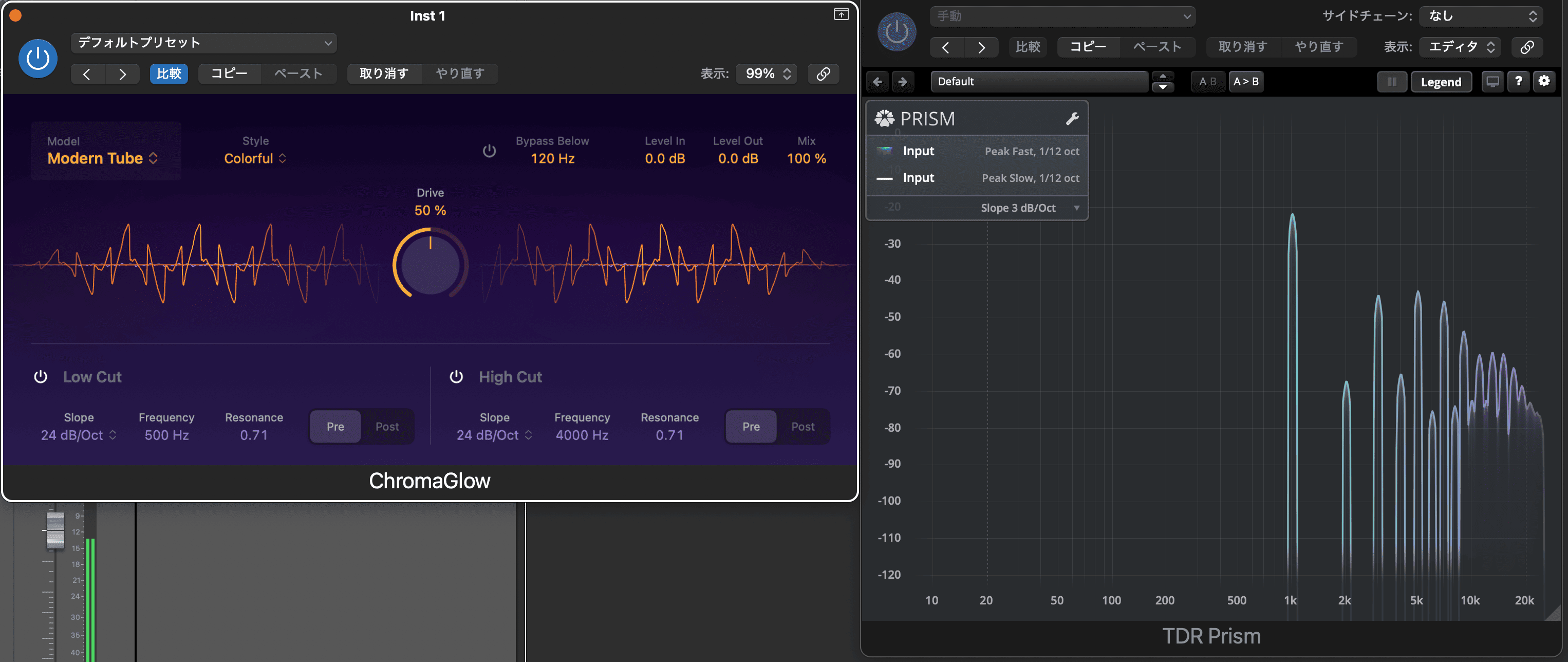Screen dimensions: 1568x662
Task: Click the A > B copy button
Action: click(x=1245, y=82)
